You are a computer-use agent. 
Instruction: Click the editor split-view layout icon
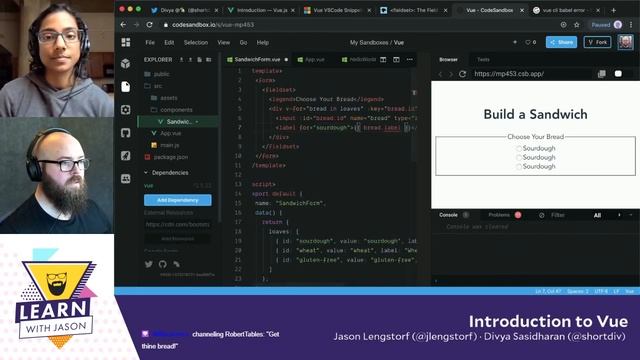(x=396, y=60)
